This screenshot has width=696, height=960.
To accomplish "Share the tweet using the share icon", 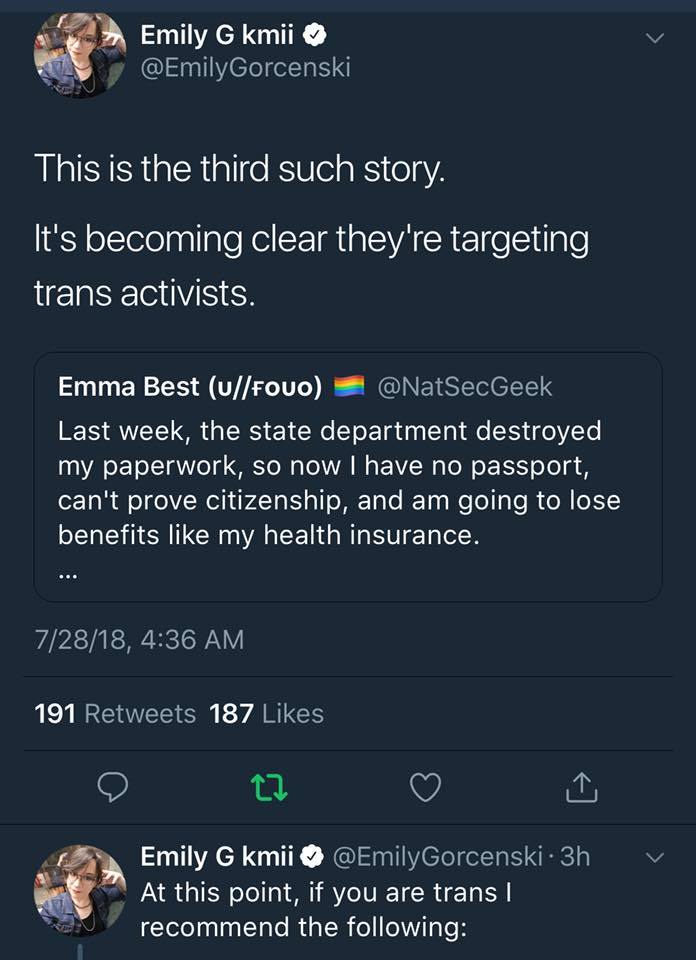I will [x=581, y=789].
